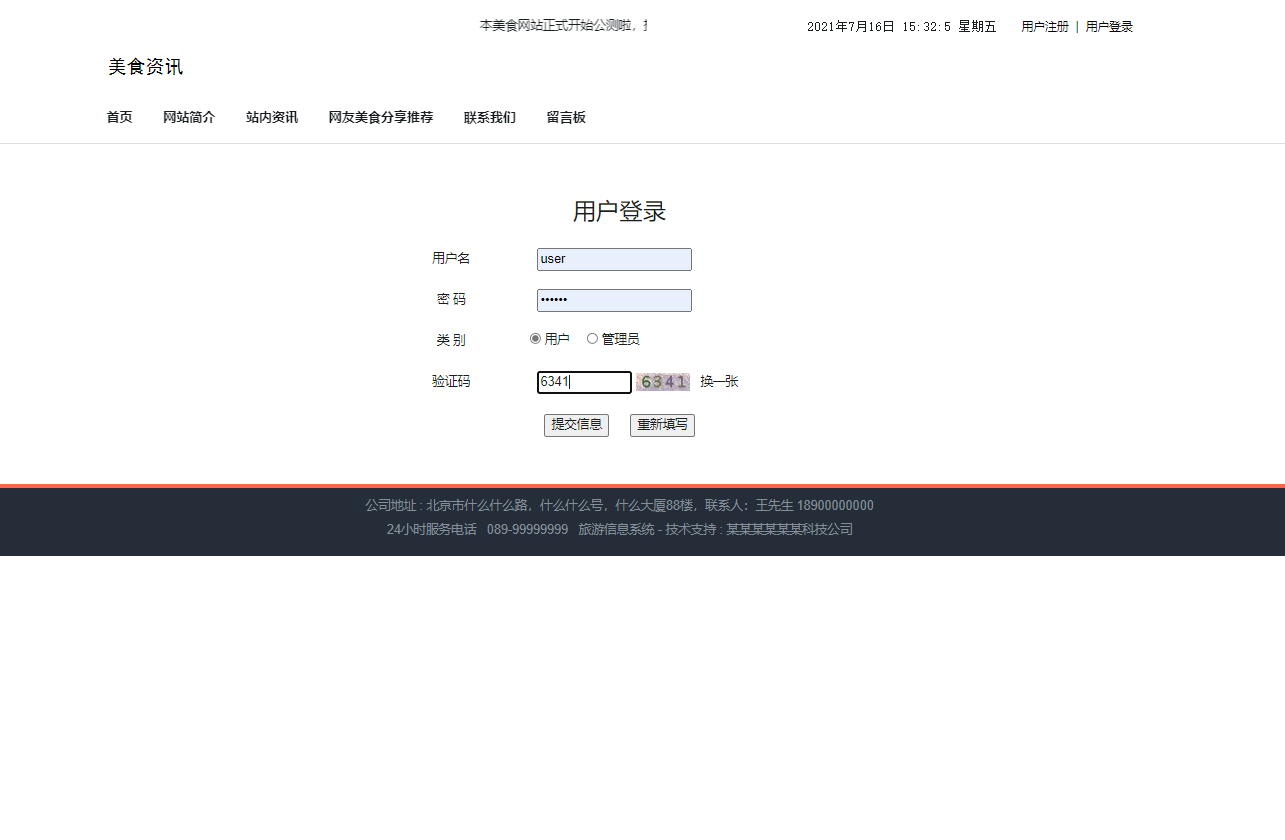Click the 提交信息 submit button
The width and height of the screenshot is (1285, 840).
[576, 424]
